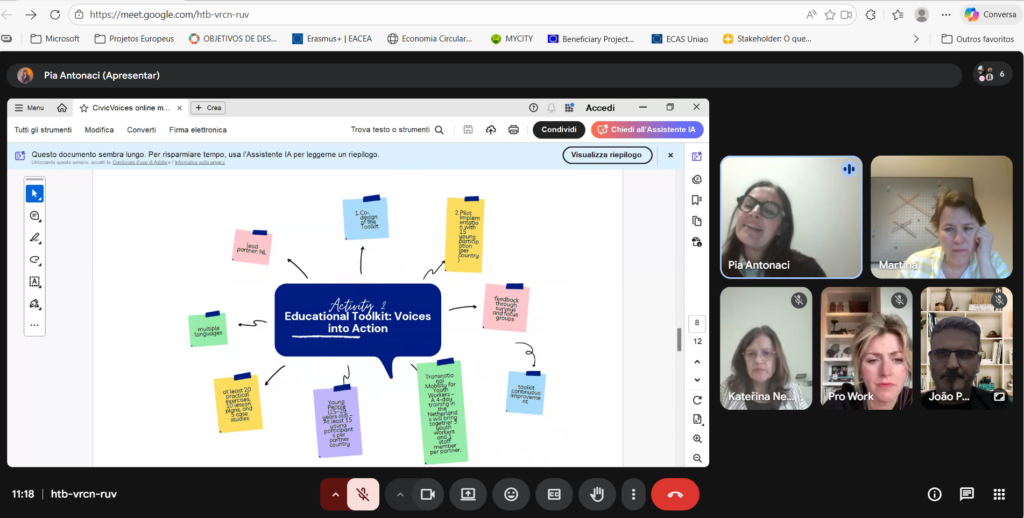This screenshot has height=518, width=1024.
Task: Raise your hand in the meeting
Action: pos(597,494)
